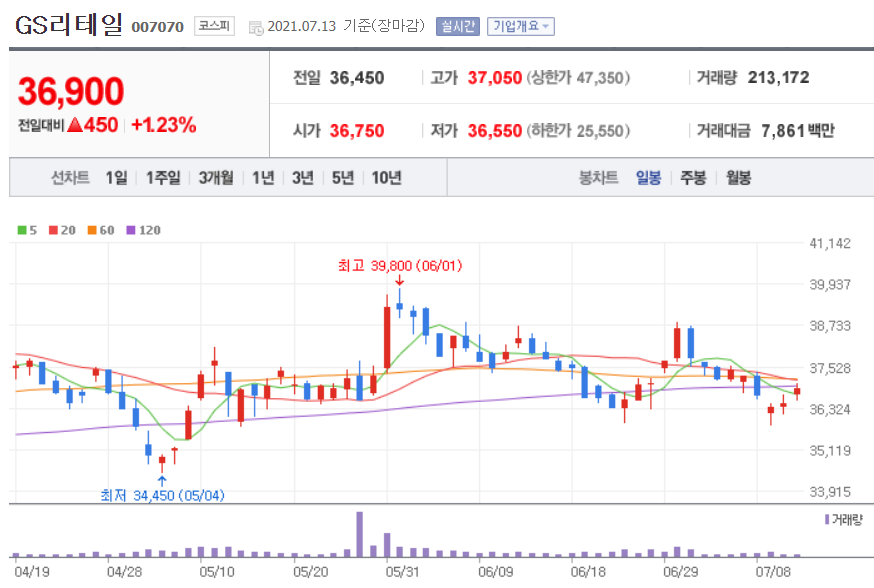
Task: Select the 1주일 line chart tab
Action: pyautogui.click(x=163, y=178)
